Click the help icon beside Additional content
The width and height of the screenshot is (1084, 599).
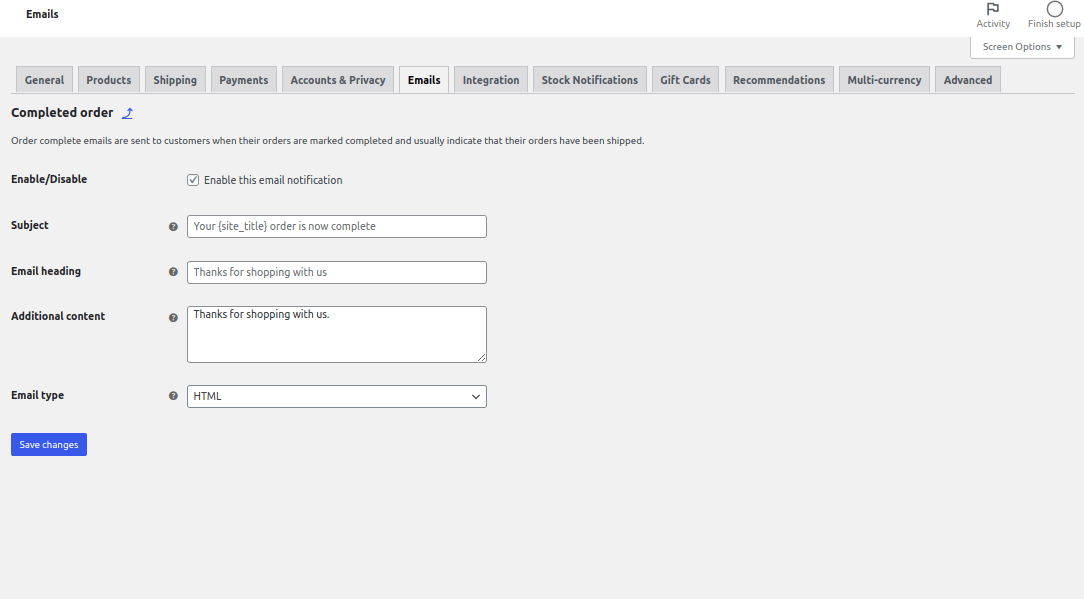point(173,317)
